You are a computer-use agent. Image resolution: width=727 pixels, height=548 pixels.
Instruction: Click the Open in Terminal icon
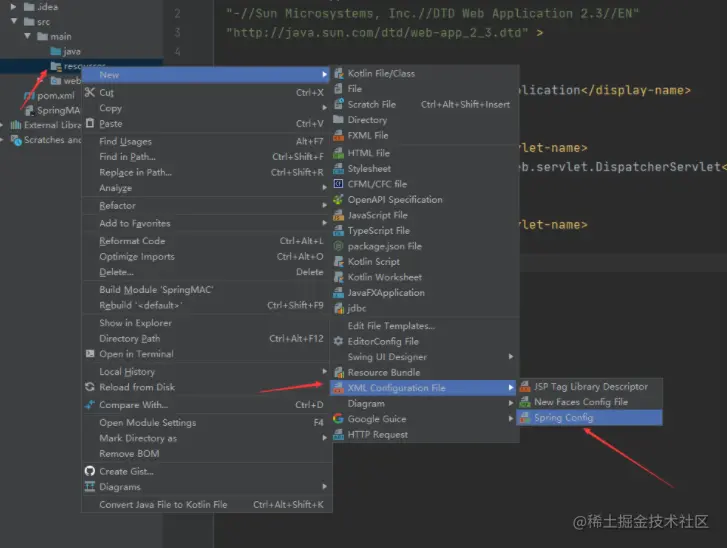point(90,354)
